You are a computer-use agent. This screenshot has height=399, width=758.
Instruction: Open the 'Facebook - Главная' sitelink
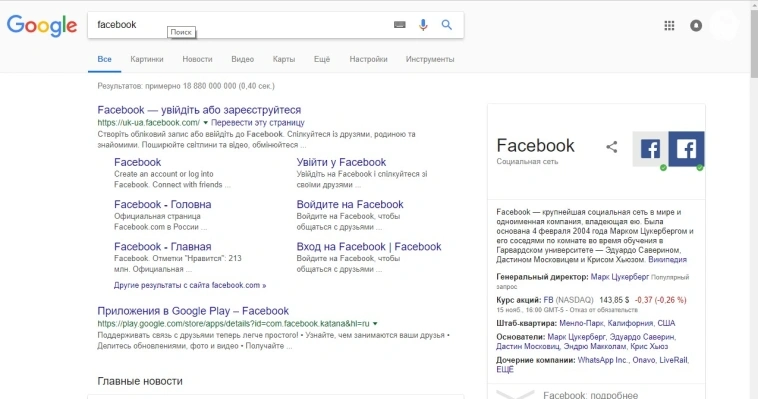click(x=162, y=246)
